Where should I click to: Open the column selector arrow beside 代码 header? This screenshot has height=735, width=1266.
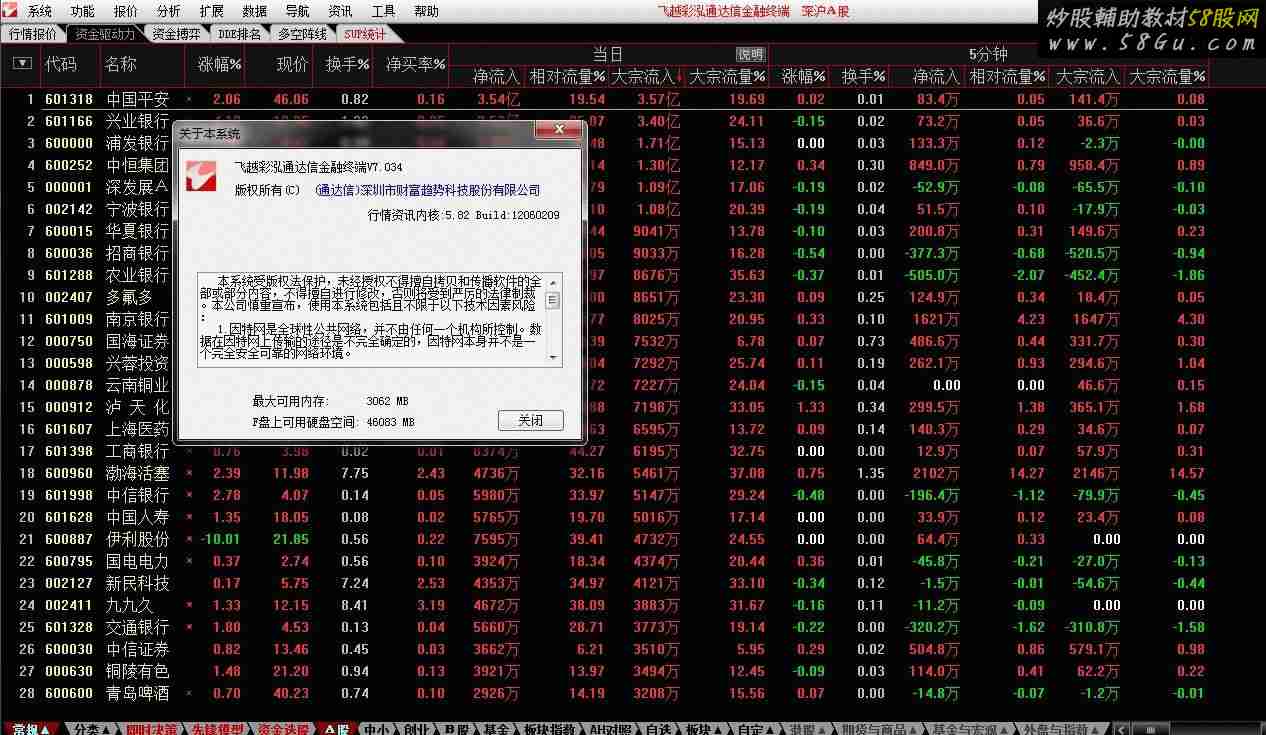(x=22, y=63)
